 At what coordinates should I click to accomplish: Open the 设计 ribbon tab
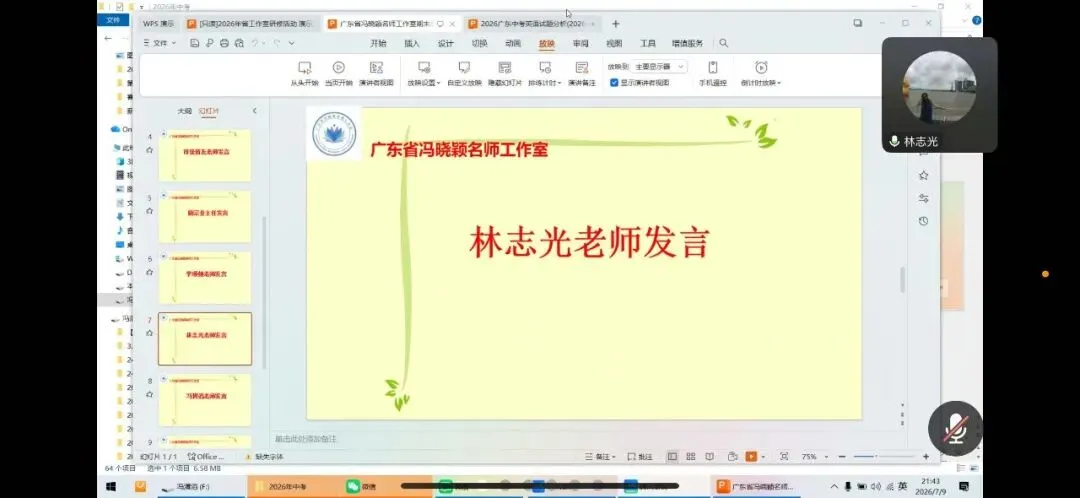coord(446,43)
